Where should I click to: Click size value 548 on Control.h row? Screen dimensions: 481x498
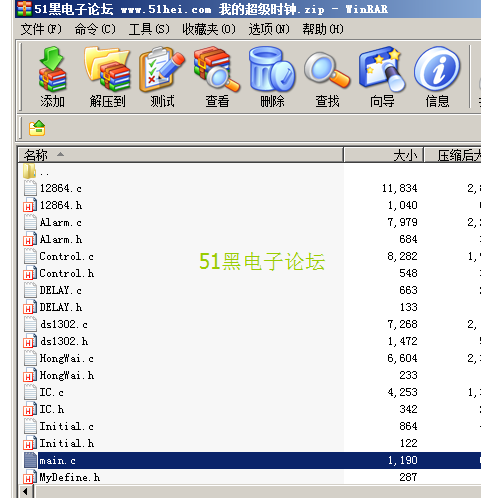(x=408, y=273)
